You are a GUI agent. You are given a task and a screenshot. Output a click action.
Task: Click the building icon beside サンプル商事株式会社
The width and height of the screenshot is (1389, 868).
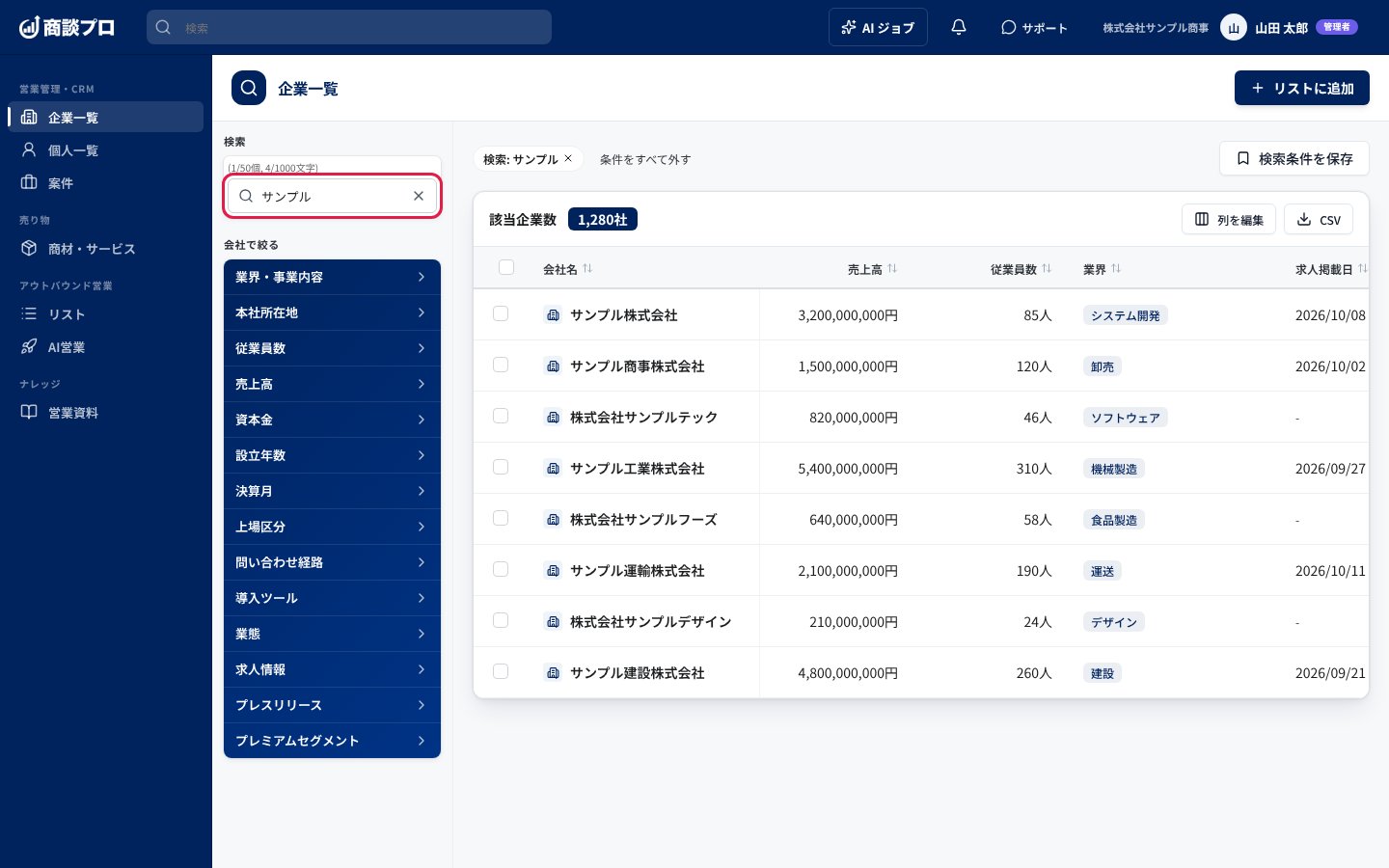click(553, 366)
